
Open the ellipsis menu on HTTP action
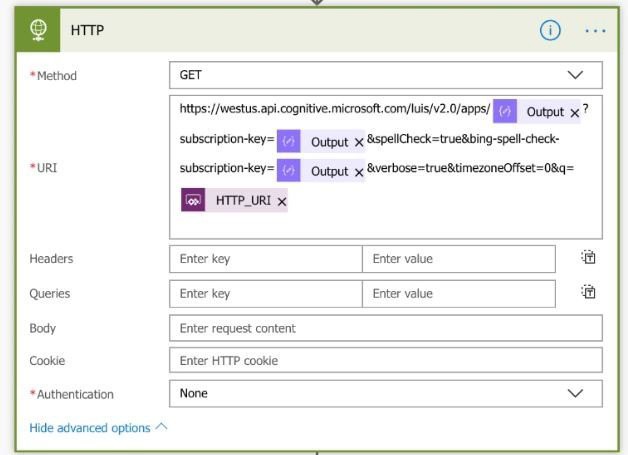click(595, 31)
